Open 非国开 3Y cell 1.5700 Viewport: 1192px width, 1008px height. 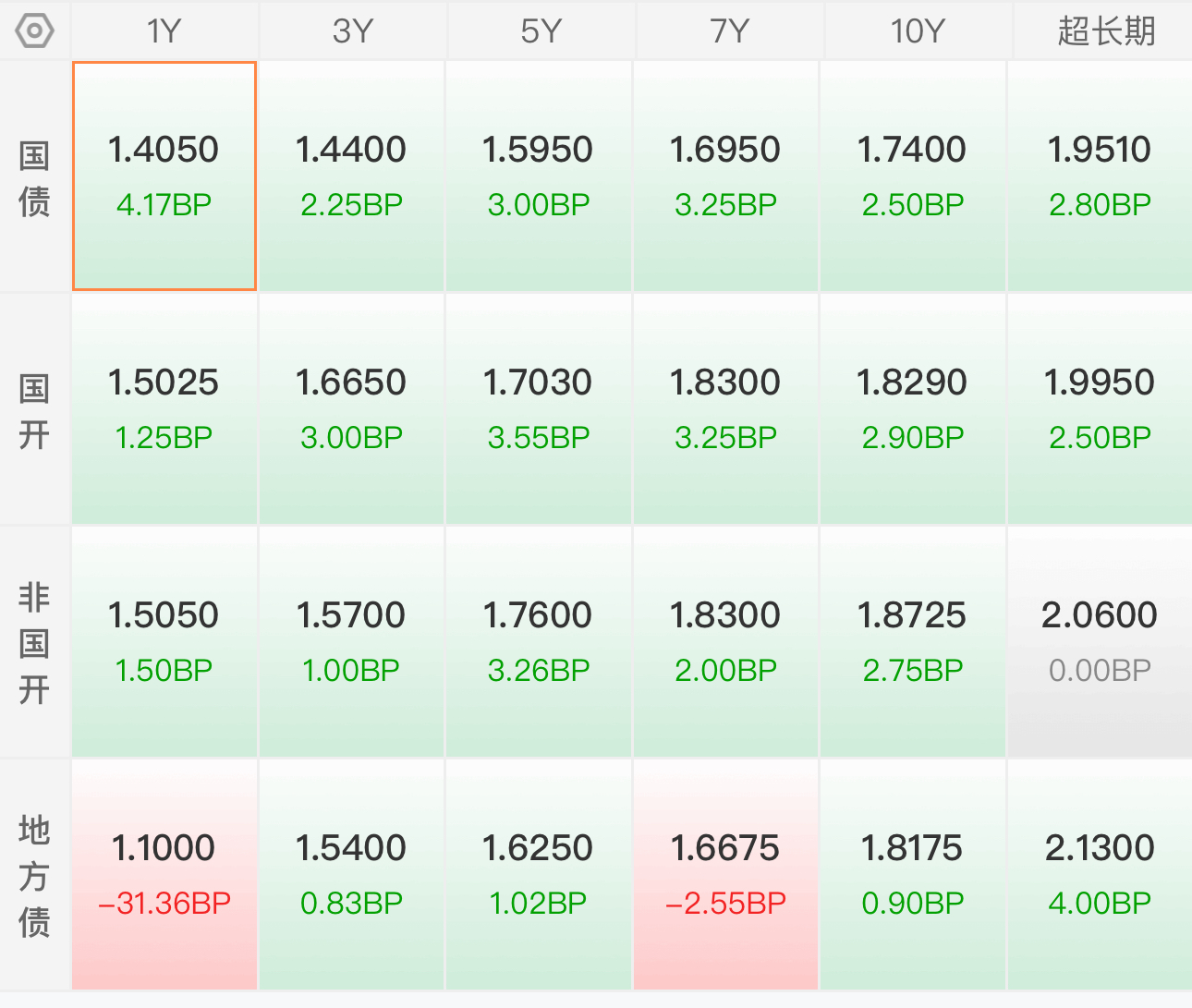pyautogui.click(x=351, y=642)
